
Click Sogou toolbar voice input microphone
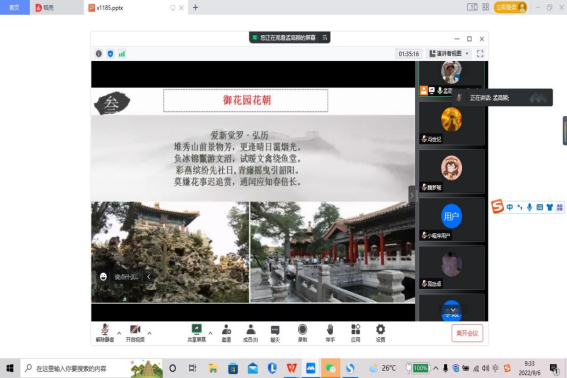pyautogui.click(x=529, y=207)
